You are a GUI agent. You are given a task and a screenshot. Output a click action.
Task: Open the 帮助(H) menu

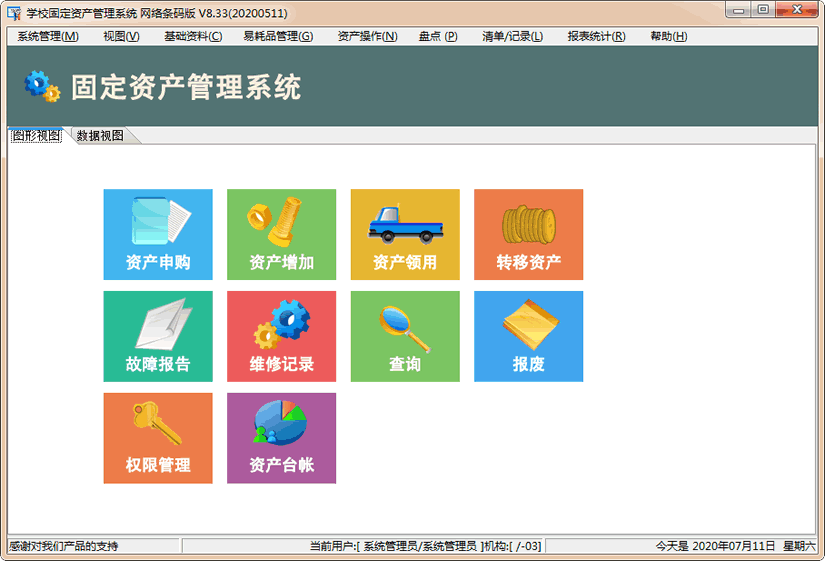[x=669, y=36]
